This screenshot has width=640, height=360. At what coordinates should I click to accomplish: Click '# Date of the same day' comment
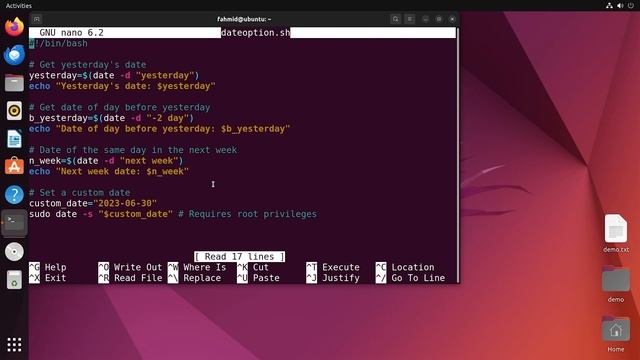(x=133, y=150)
